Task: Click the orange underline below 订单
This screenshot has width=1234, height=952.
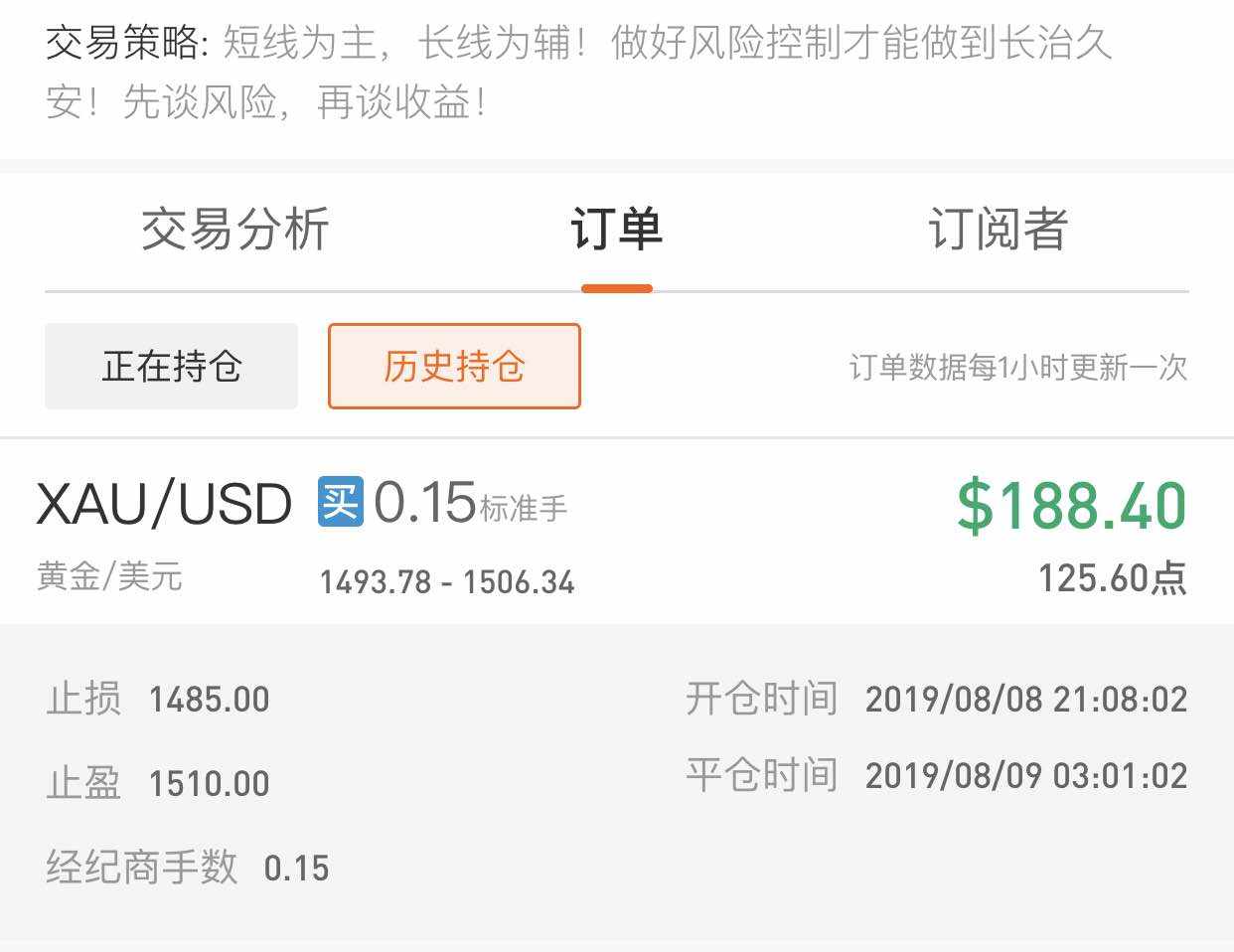Action: tap(616, 289)
